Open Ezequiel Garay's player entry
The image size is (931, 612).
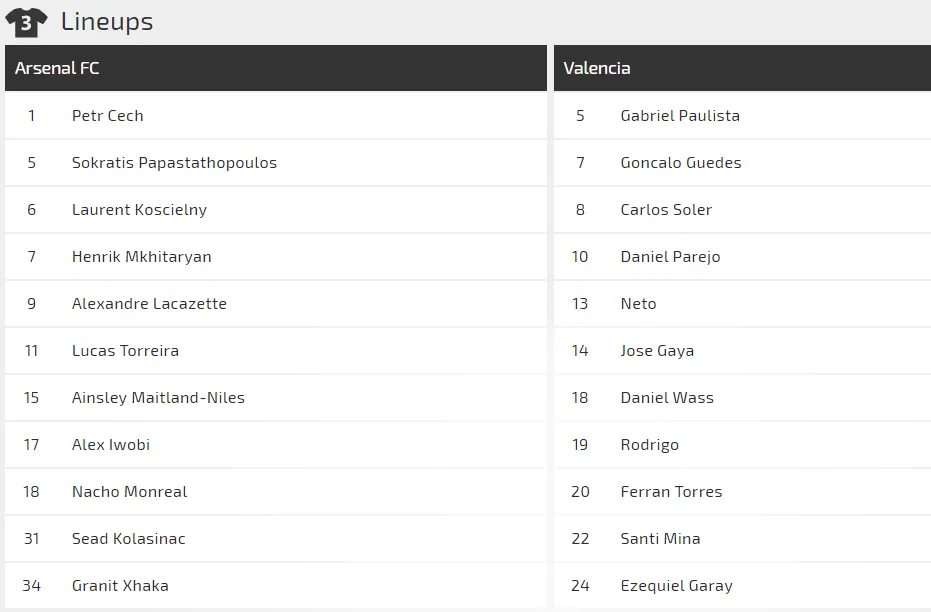pos(676,586)
